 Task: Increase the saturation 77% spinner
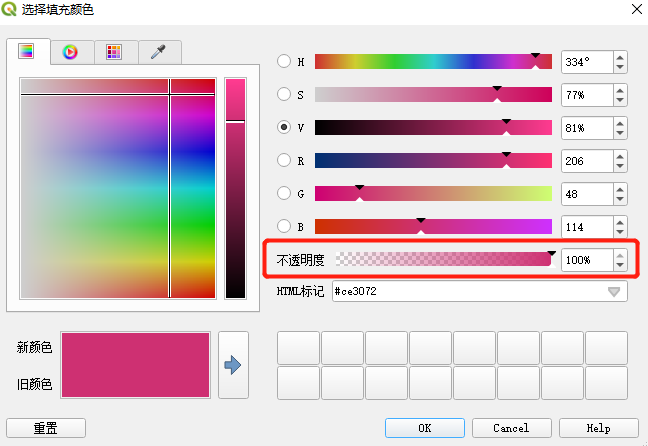pyautogui.click(x=620, y=90)
